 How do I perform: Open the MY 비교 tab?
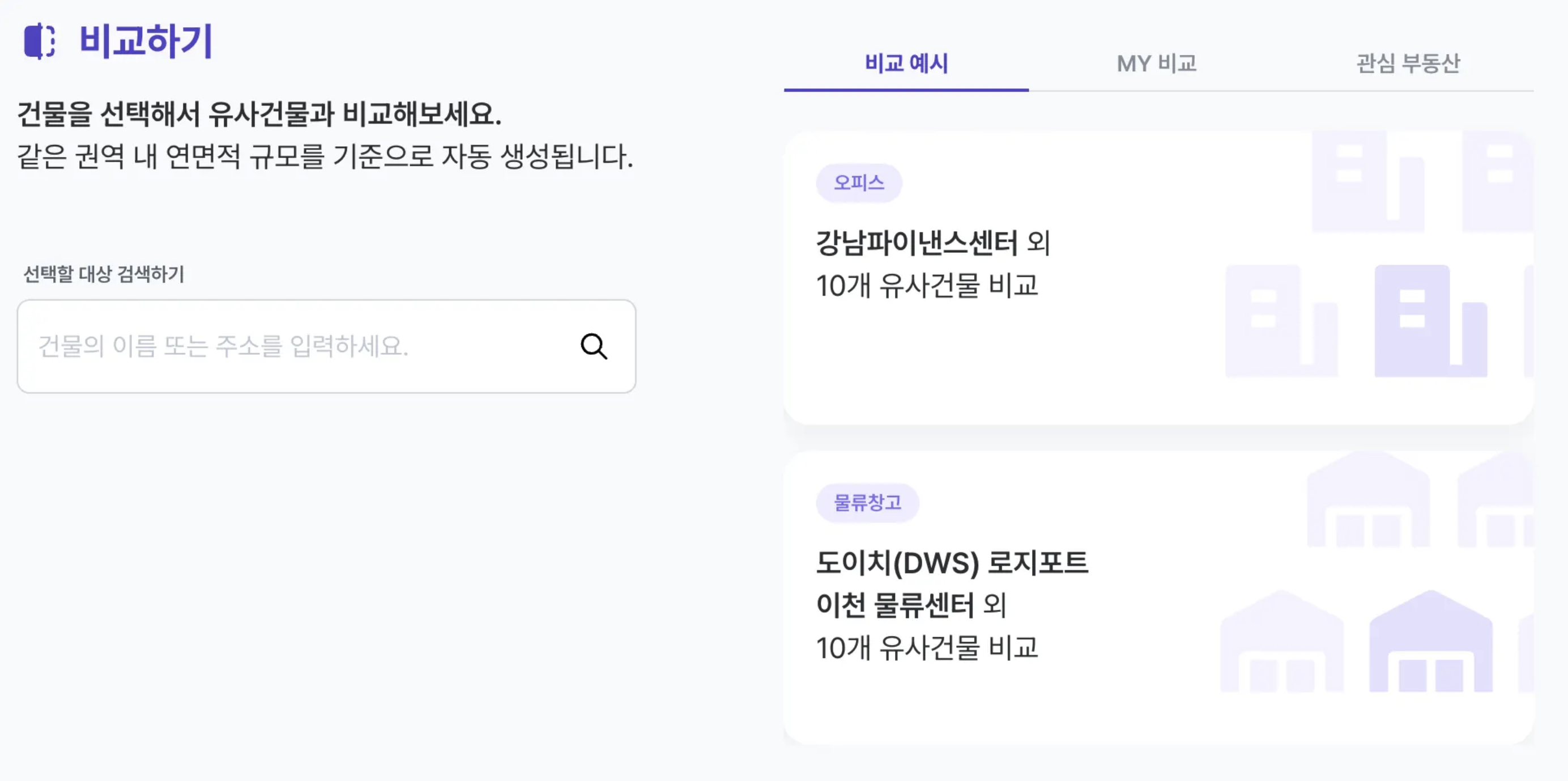[1157, 63]
